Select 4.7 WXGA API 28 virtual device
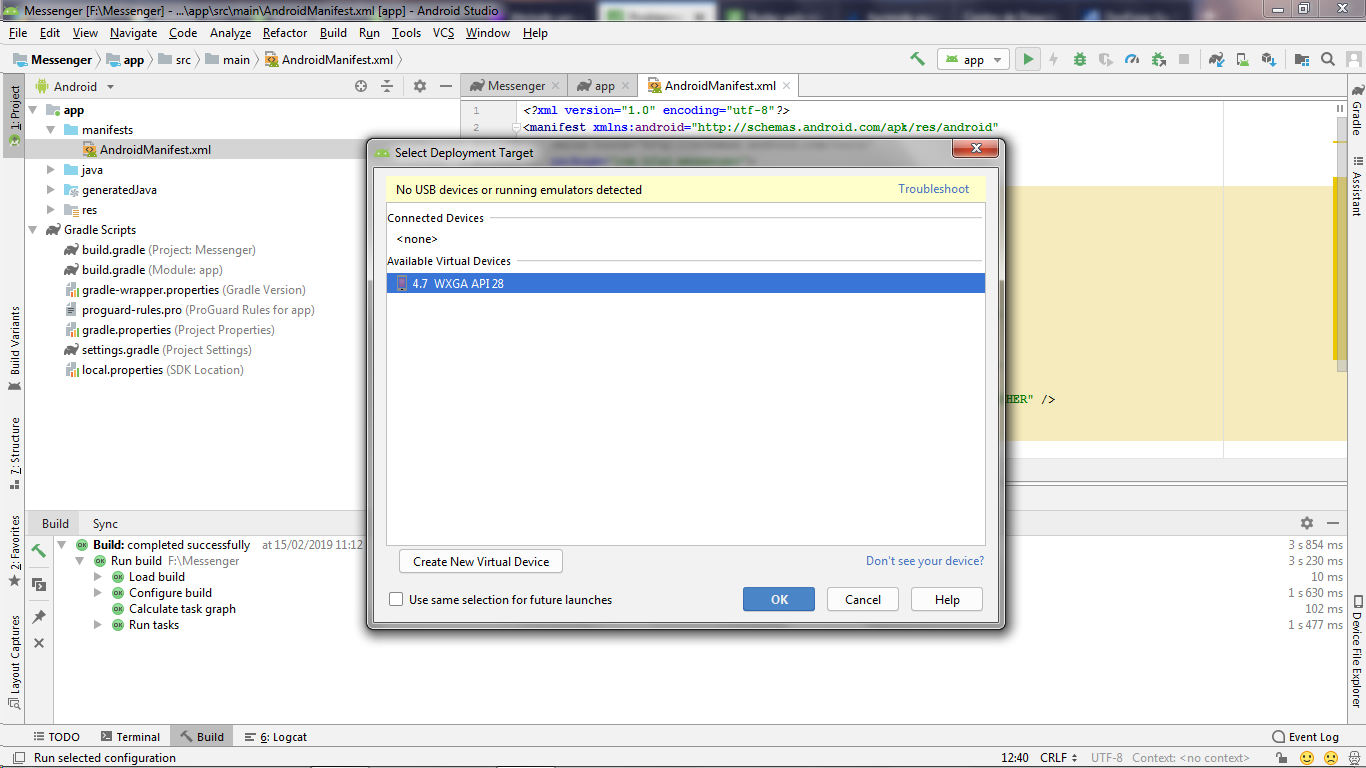The image size is (1366, 768). tap(686, 283)
